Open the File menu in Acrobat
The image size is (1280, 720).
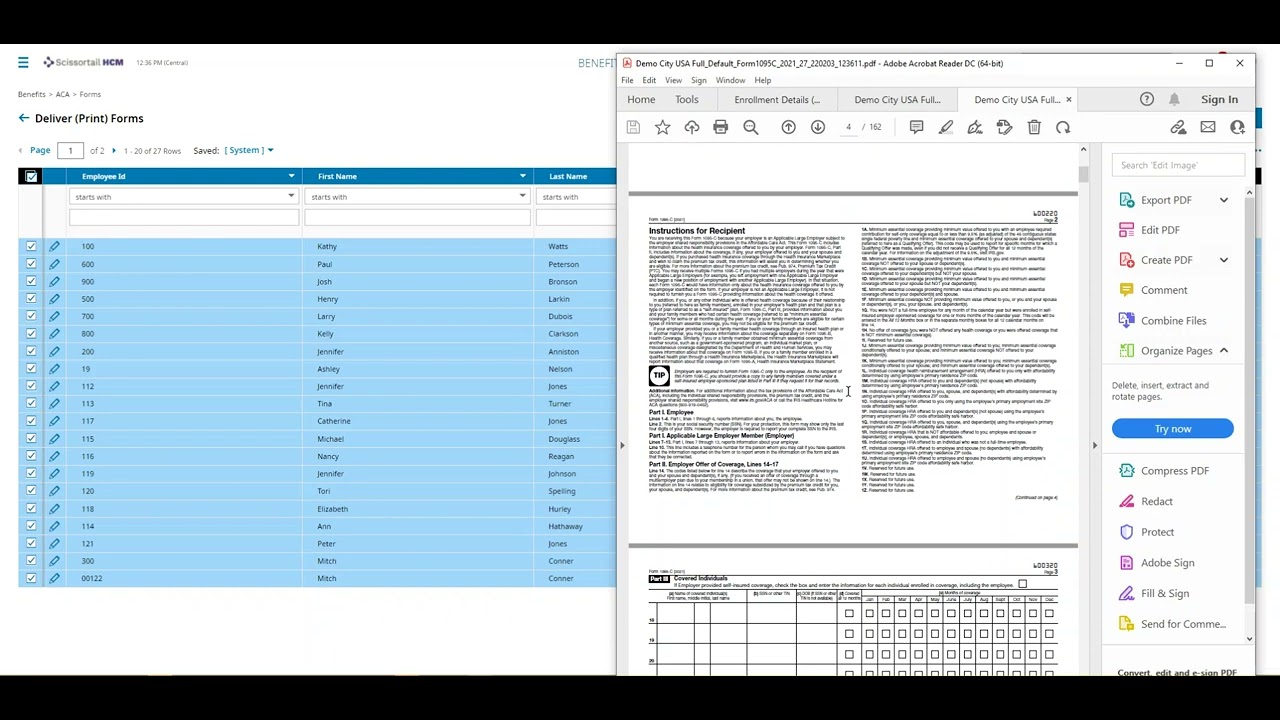click(627, 80)
